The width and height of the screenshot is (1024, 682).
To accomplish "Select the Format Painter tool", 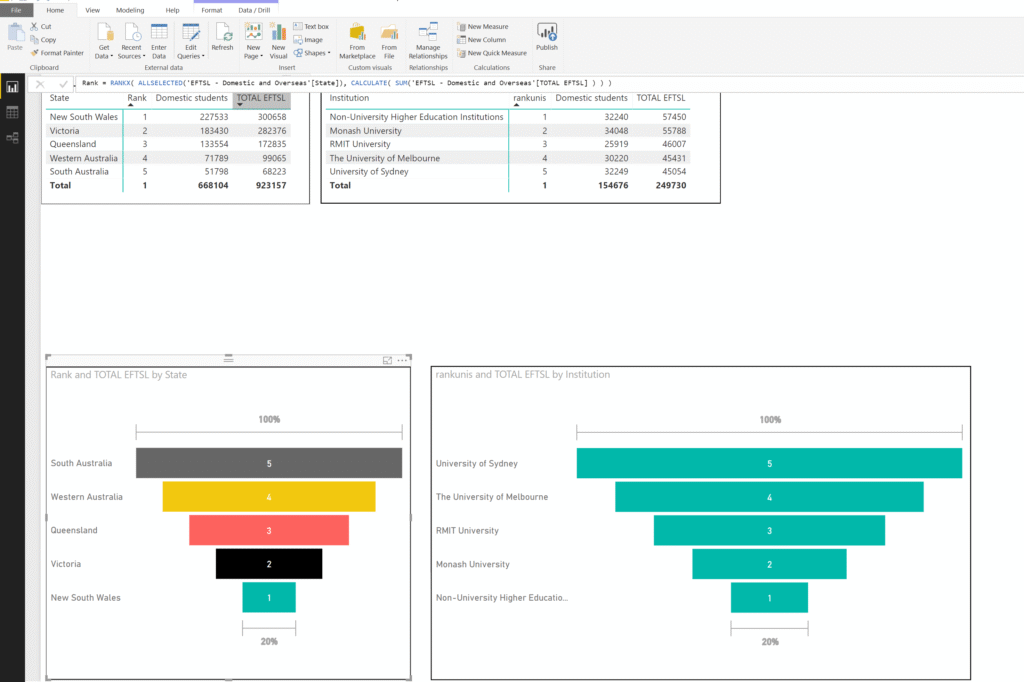I will tap(57, 53).
